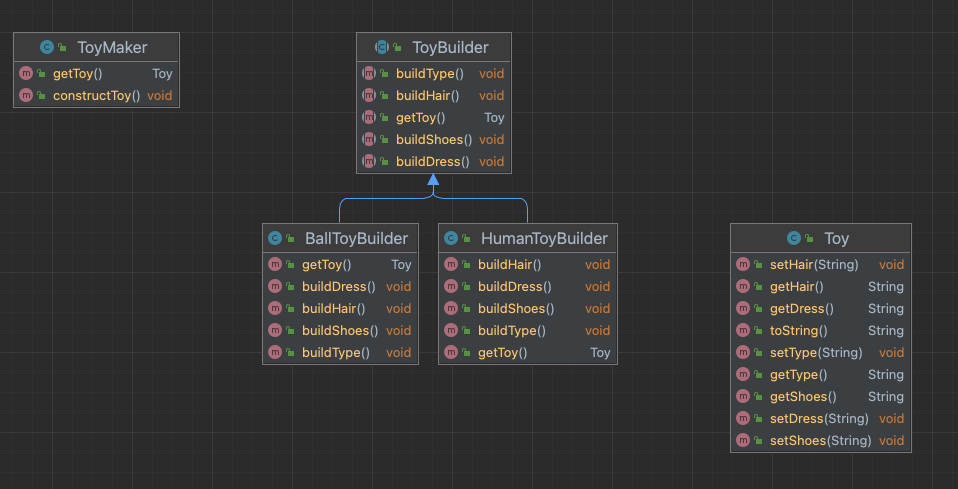The width and height of the screenshot is (958, 489).
Task: Click abstract method icon beside ToyBuilder buildDress()
Action: (x=368, y=161)
